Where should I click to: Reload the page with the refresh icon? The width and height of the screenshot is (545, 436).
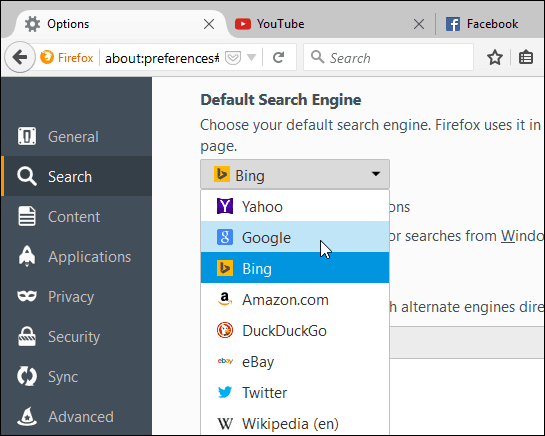pyautogui.click(x=278, y=57)
